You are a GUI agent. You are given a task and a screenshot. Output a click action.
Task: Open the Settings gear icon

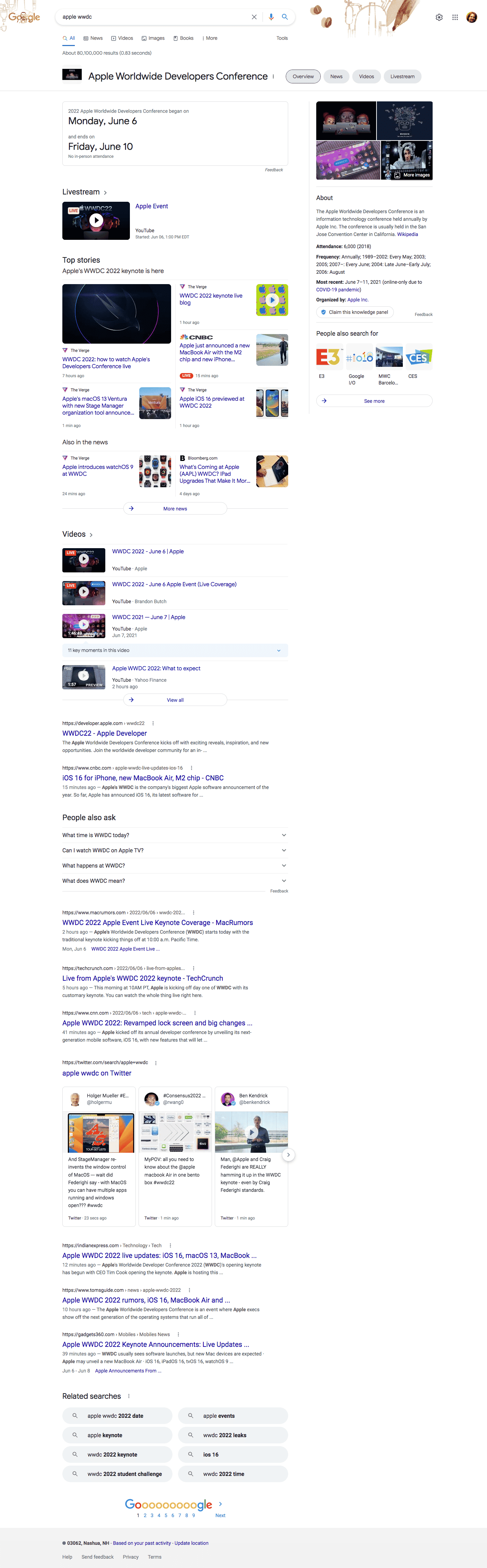439,18
